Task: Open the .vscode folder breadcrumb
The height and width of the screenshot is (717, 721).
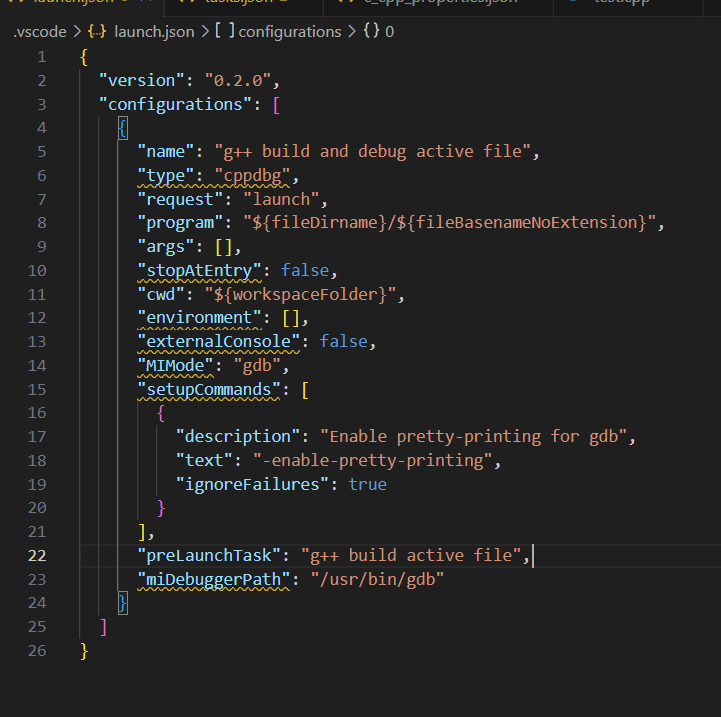Action: click(x=40, y=31)
